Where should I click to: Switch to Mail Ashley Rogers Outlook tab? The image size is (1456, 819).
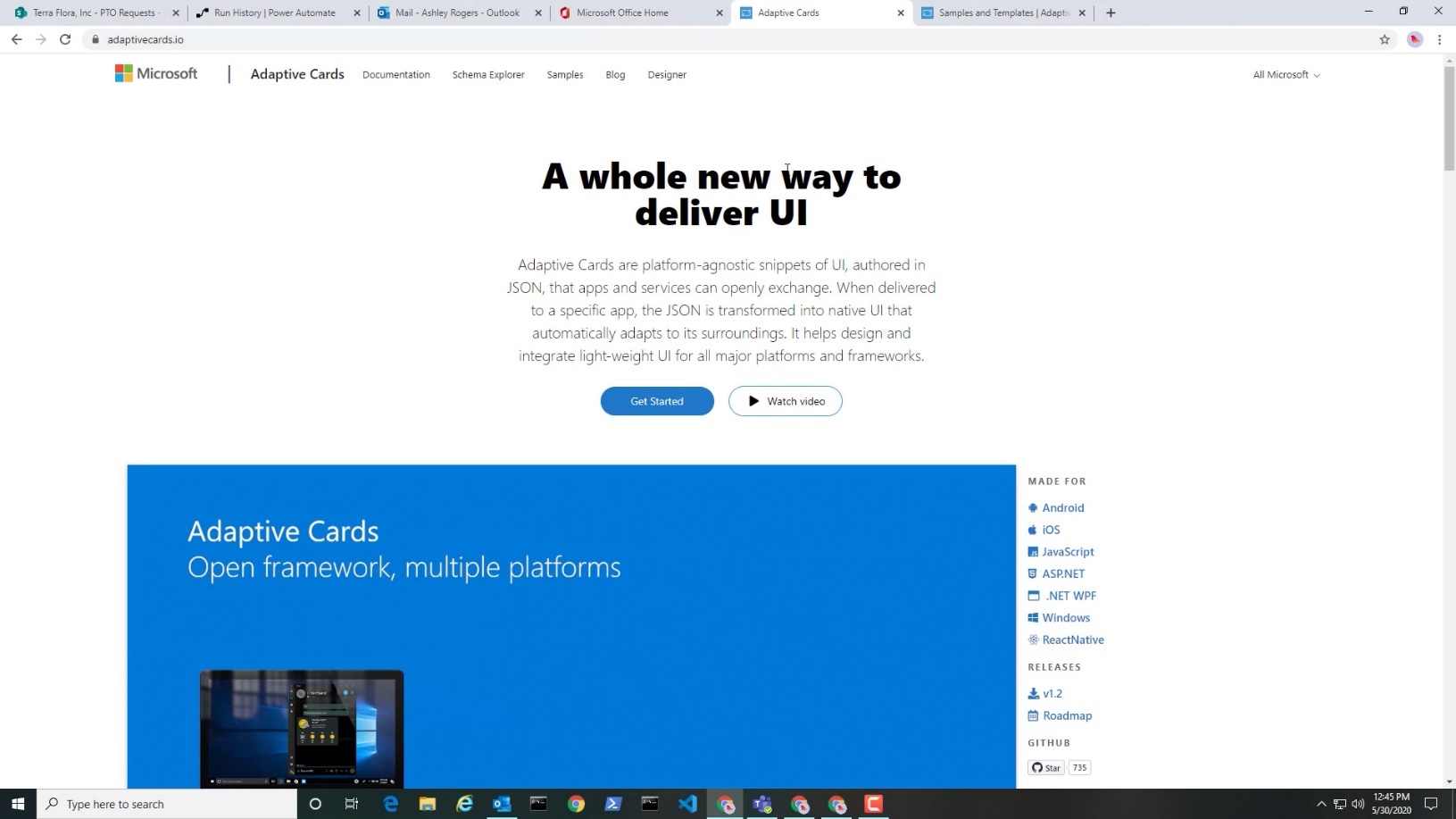[457, 13]
